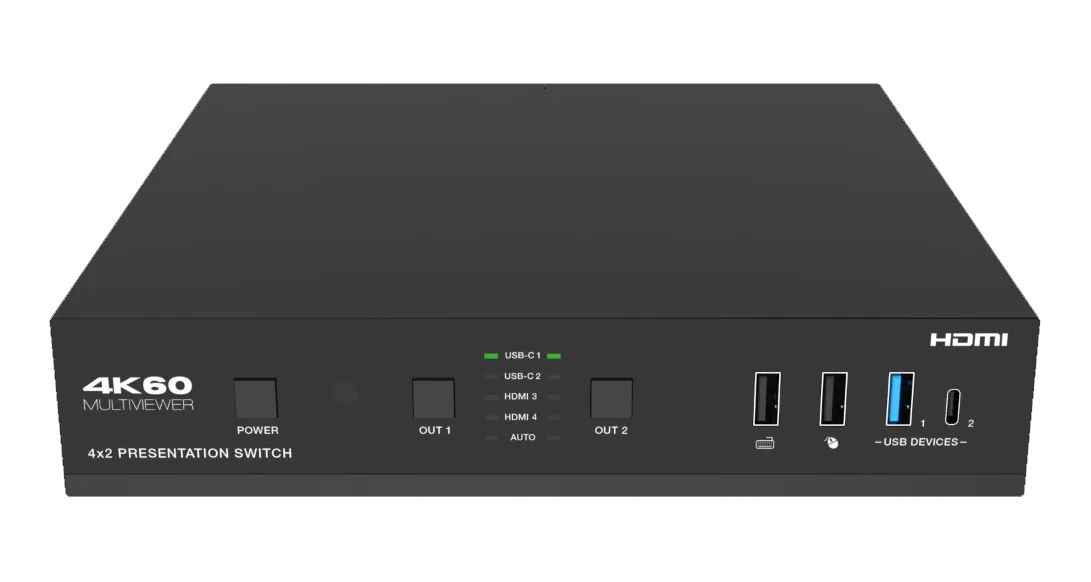Screen dimensions: 1091x582
Task: Select the blue USB 3.0 port 1
Action: pyautogui.click(x=900, y=399)
